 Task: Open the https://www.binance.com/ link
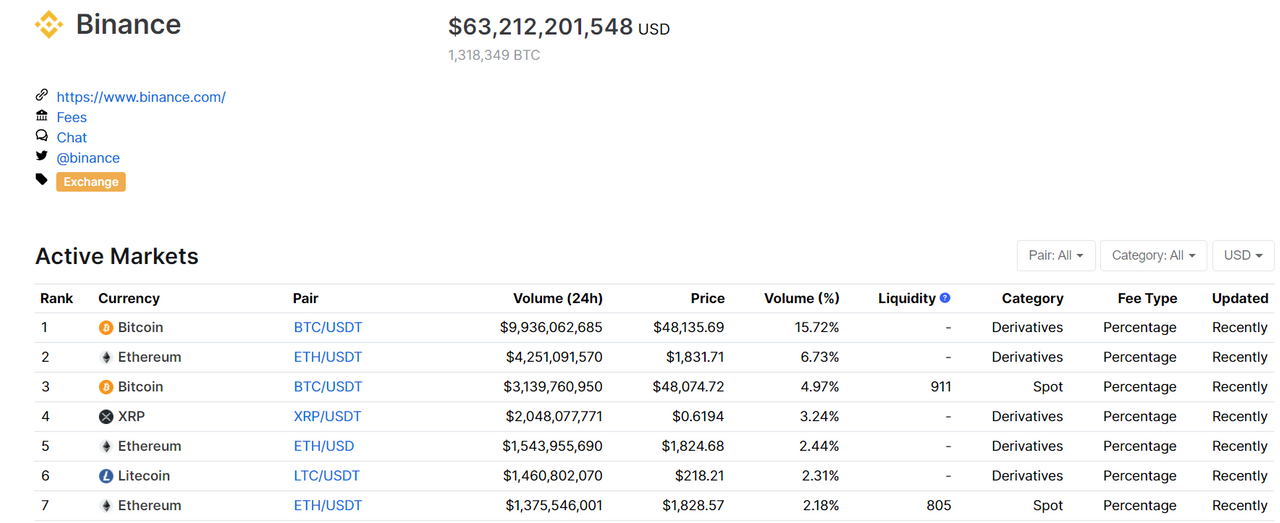coord(141,97)
